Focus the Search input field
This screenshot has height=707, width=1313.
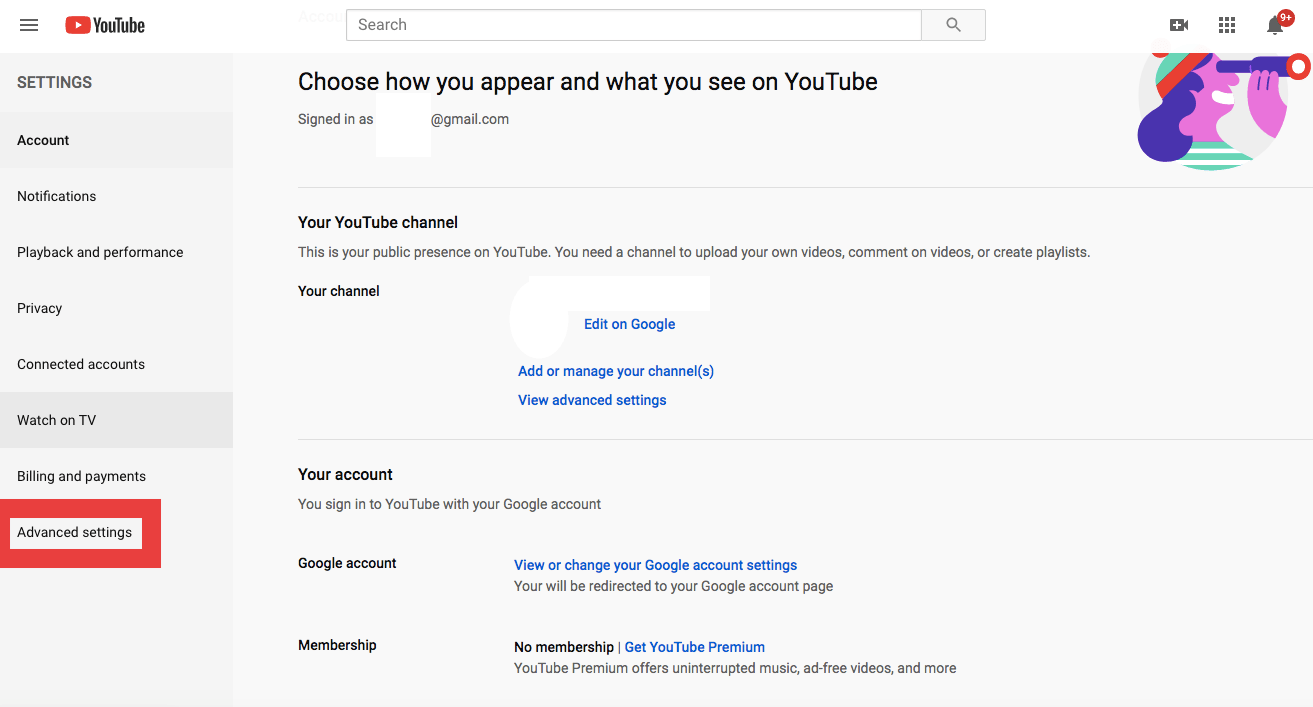coord(634,25)
